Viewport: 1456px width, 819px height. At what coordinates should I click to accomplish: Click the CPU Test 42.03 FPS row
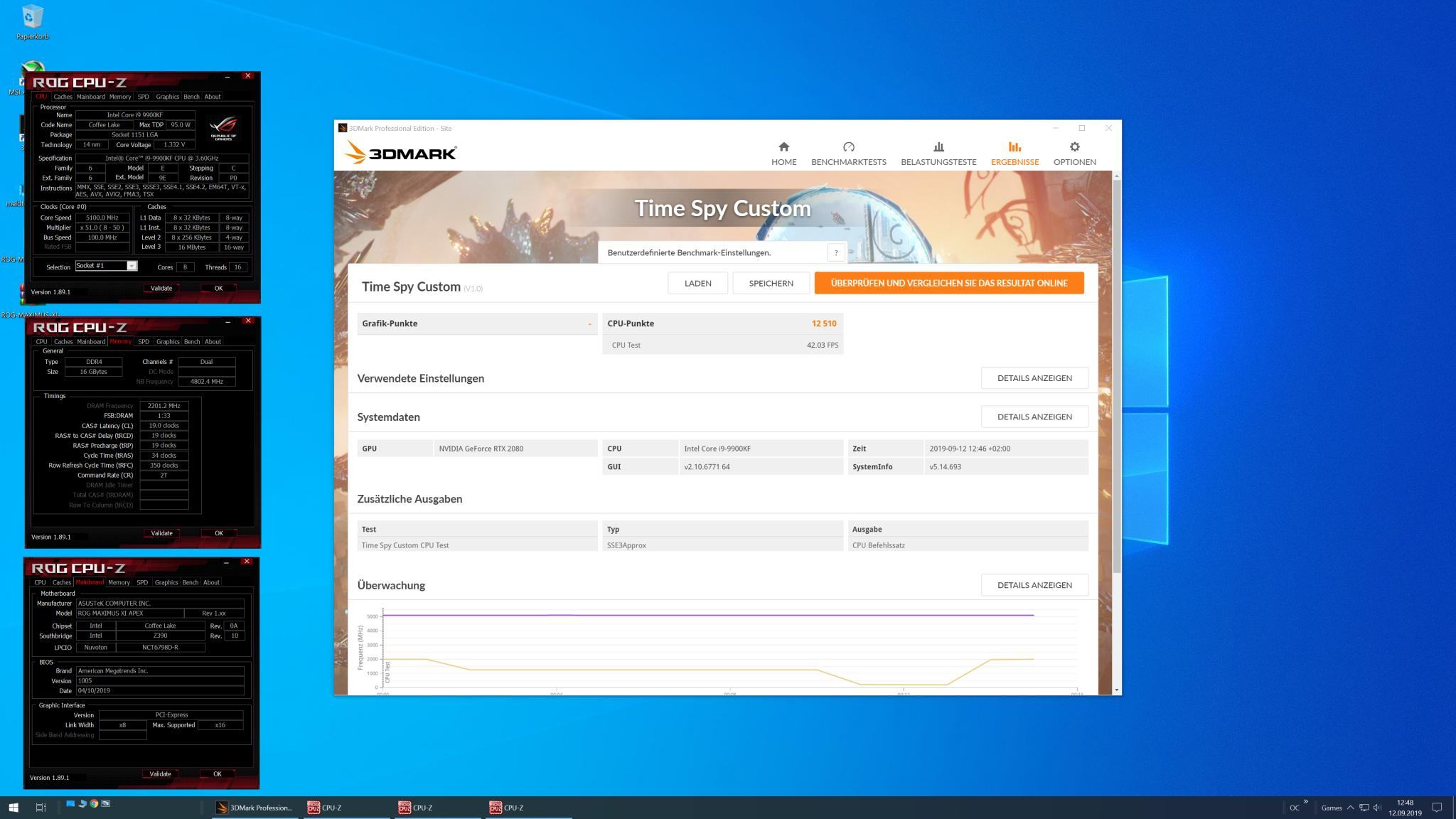[x=722, y=345]
